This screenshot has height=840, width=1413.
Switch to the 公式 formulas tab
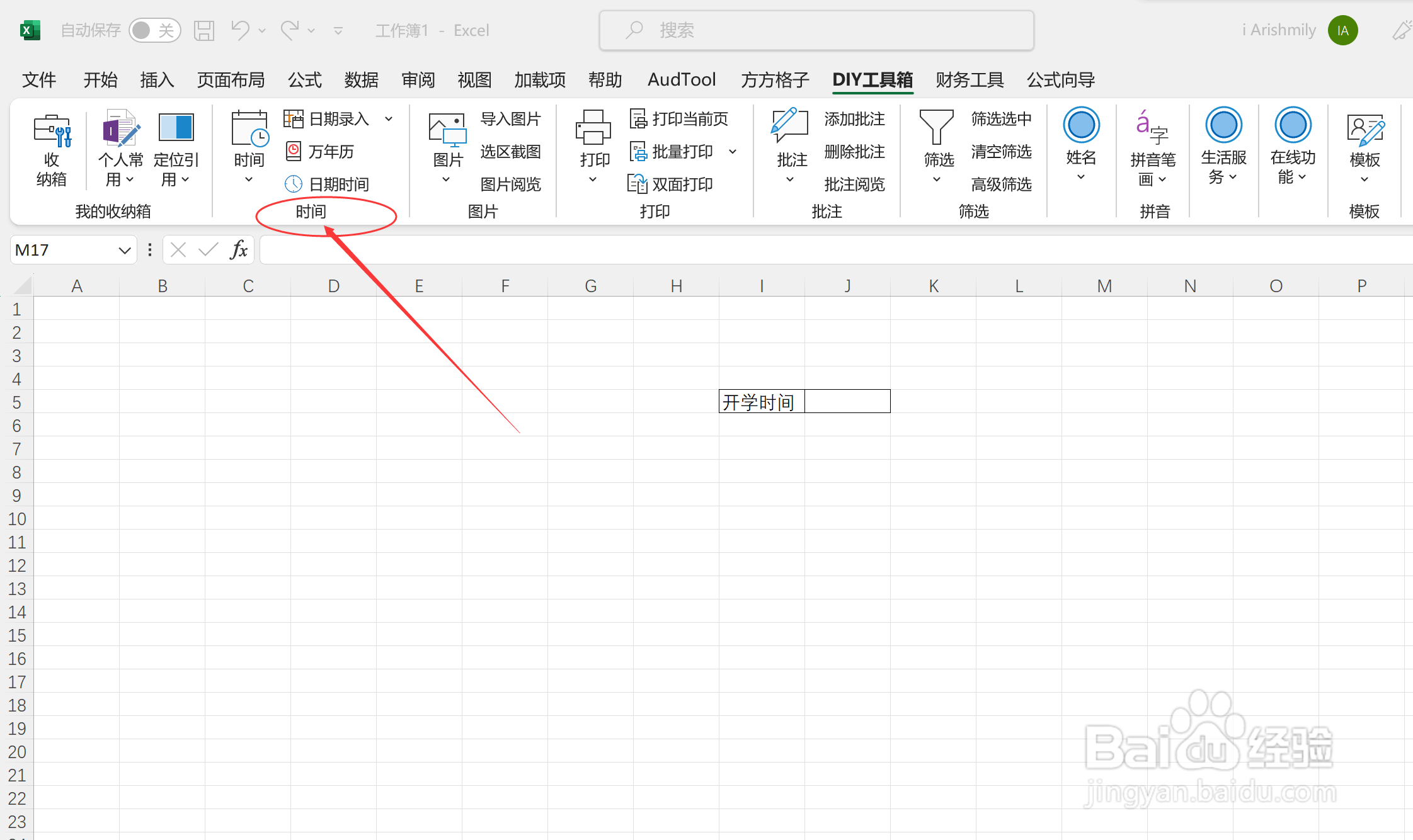coord(305,80)
